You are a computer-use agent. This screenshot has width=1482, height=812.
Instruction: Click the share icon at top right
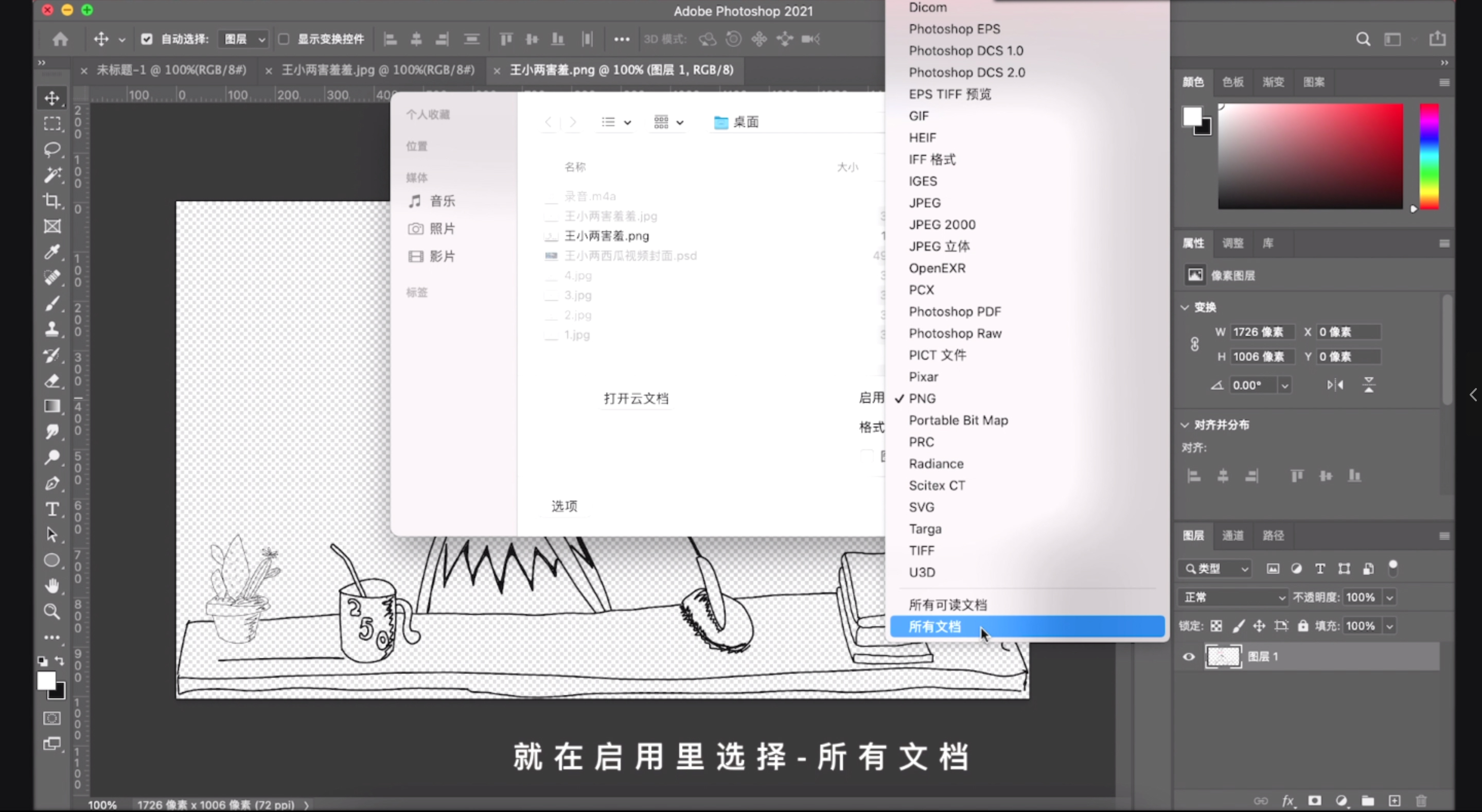(x=1437, y=39)
